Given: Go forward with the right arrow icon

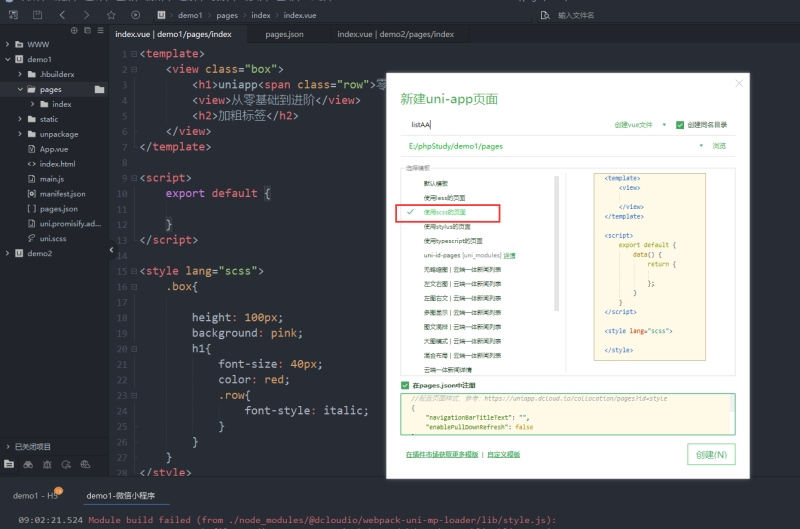Looking at the screenshot, I should pos(86,15).
